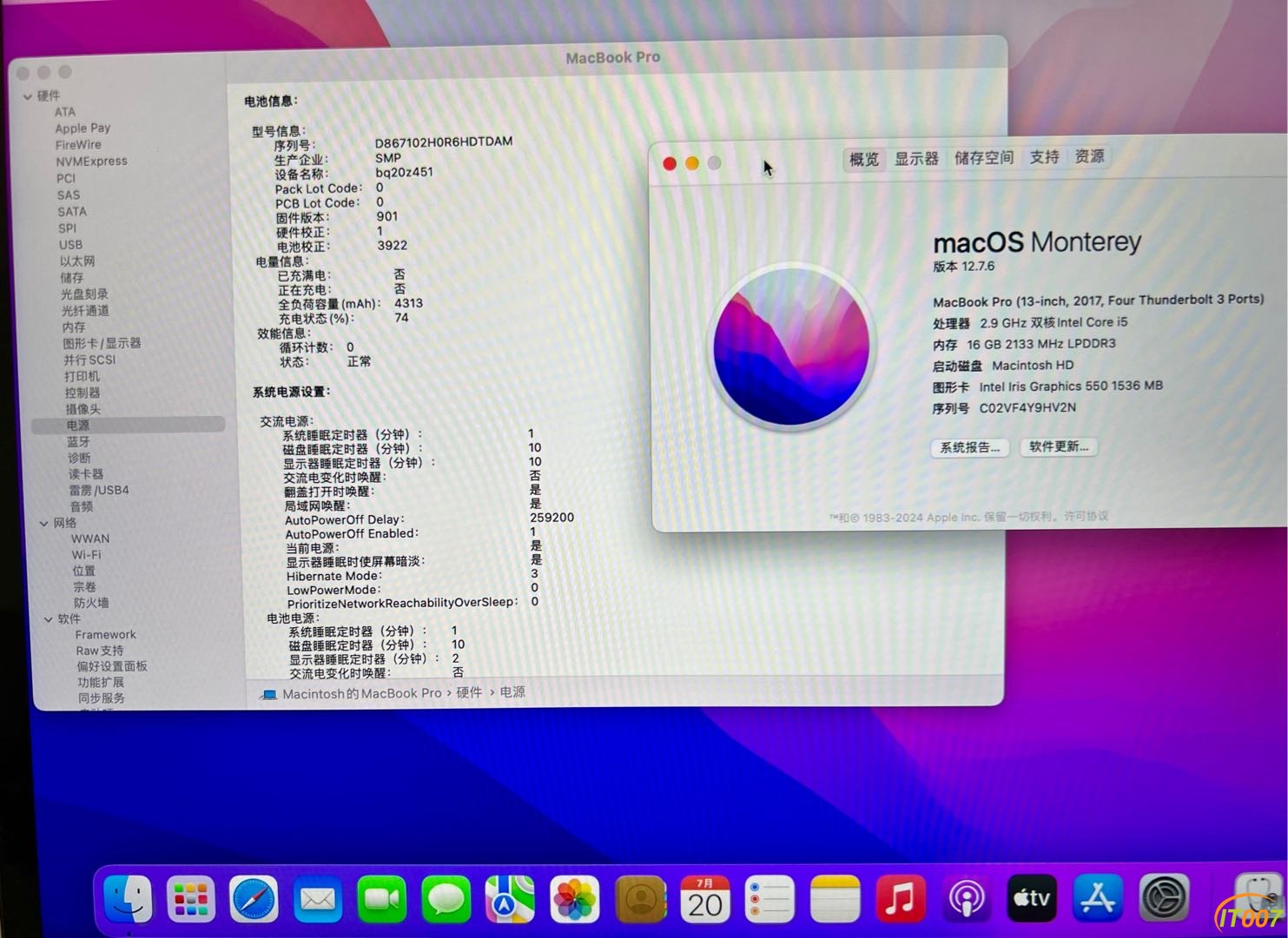This screenshot has height=938, width=1288.
Task: Launch Safari from the dock
Action: pos(254,899)
